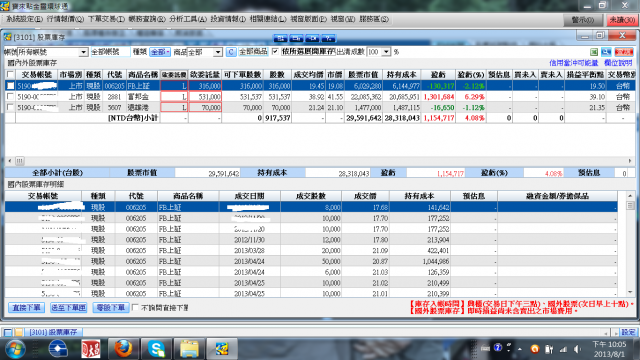Toggle the 依所選開庫存 checkbox
Screen dimensions: 640x360
coord(275,51)
